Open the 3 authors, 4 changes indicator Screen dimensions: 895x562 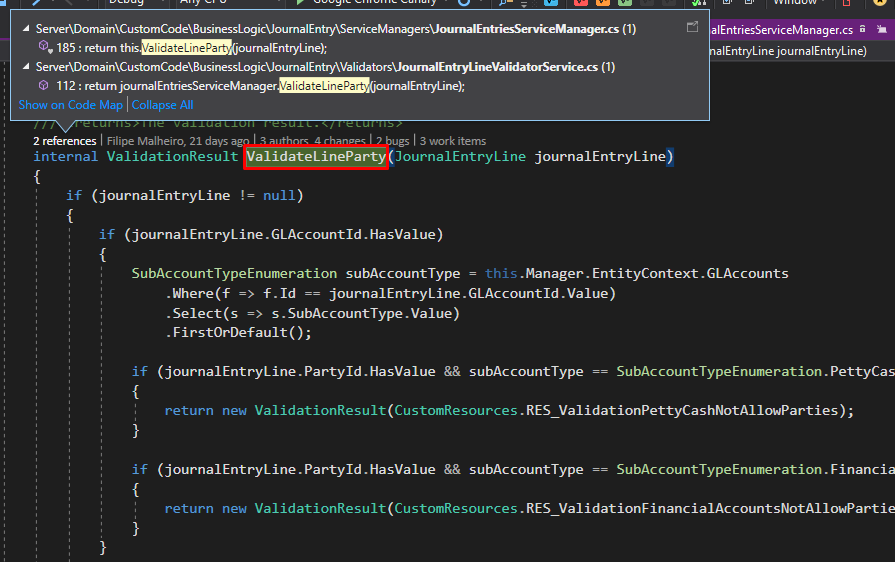[312, 141]
